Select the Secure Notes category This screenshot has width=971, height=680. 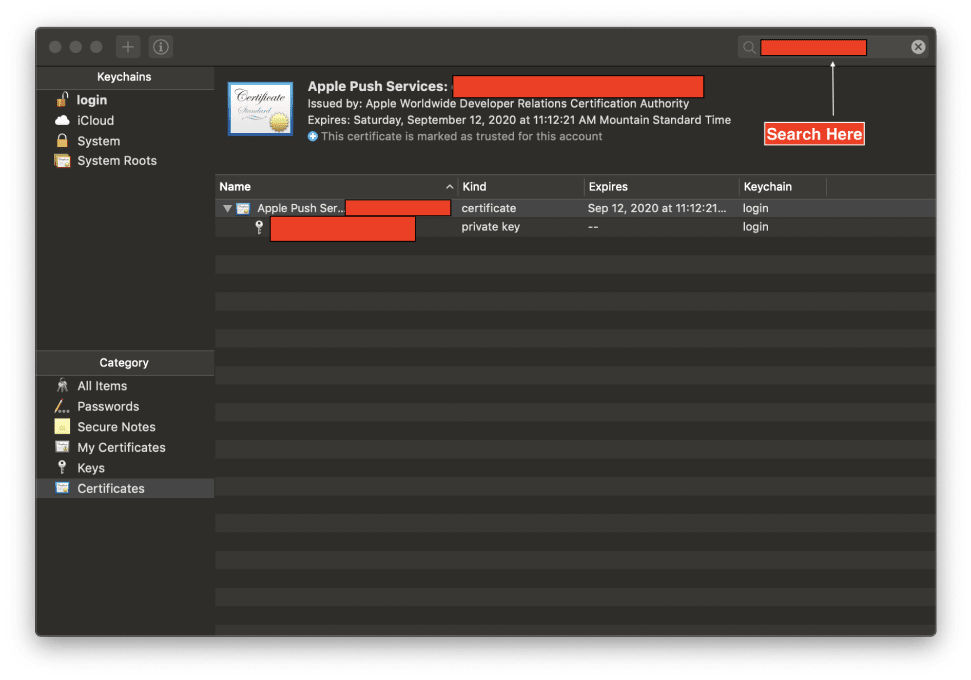(x=116, y=427)
